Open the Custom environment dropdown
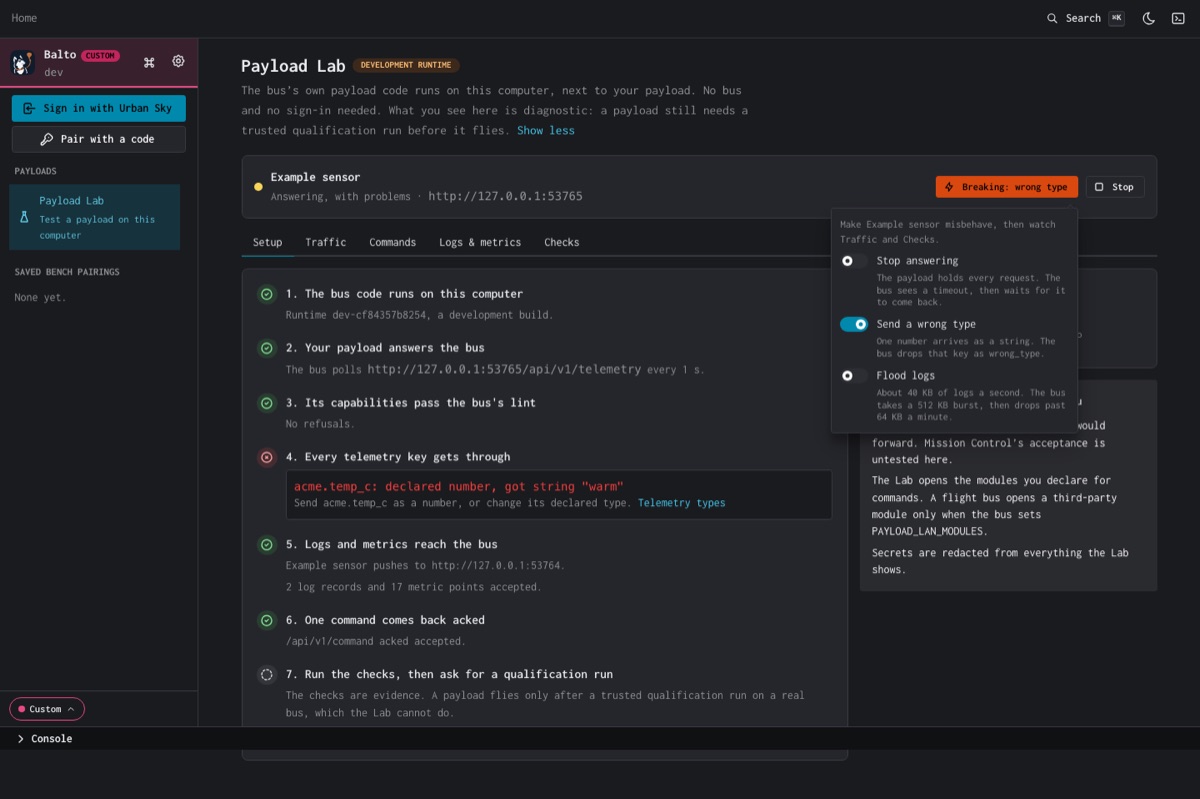This screenshot has width=1200, height=799. click(47, 709)
